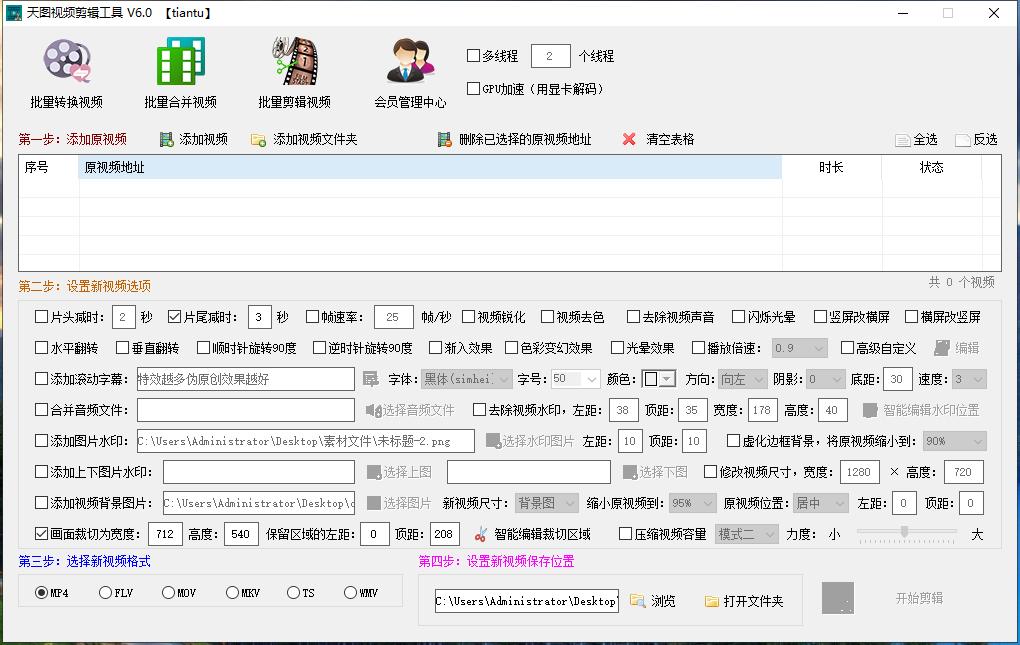Click the 浏览 button

pyautogui.click(x=653, y=601)
